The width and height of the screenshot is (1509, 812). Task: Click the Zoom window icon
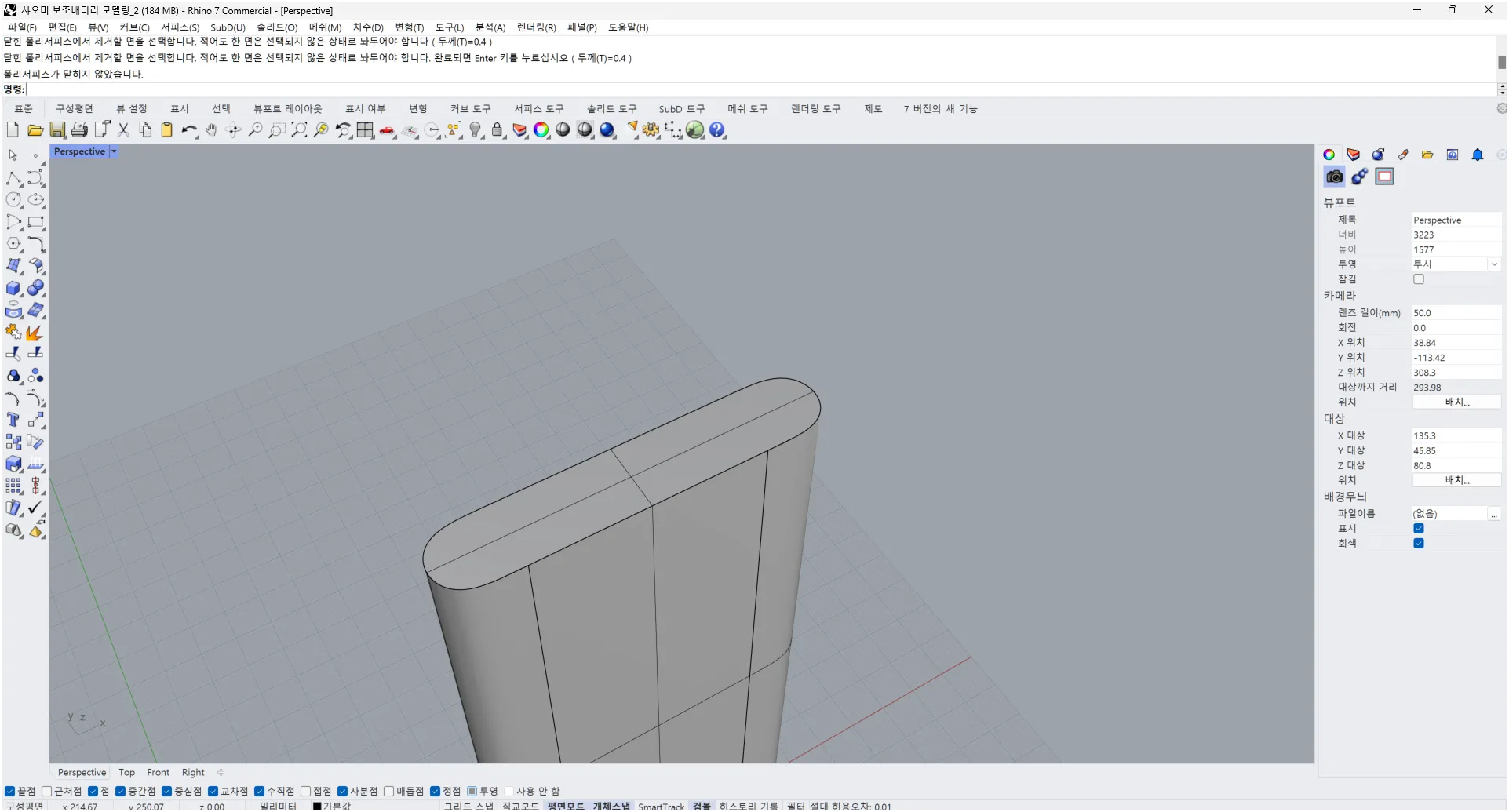(277, 130)
